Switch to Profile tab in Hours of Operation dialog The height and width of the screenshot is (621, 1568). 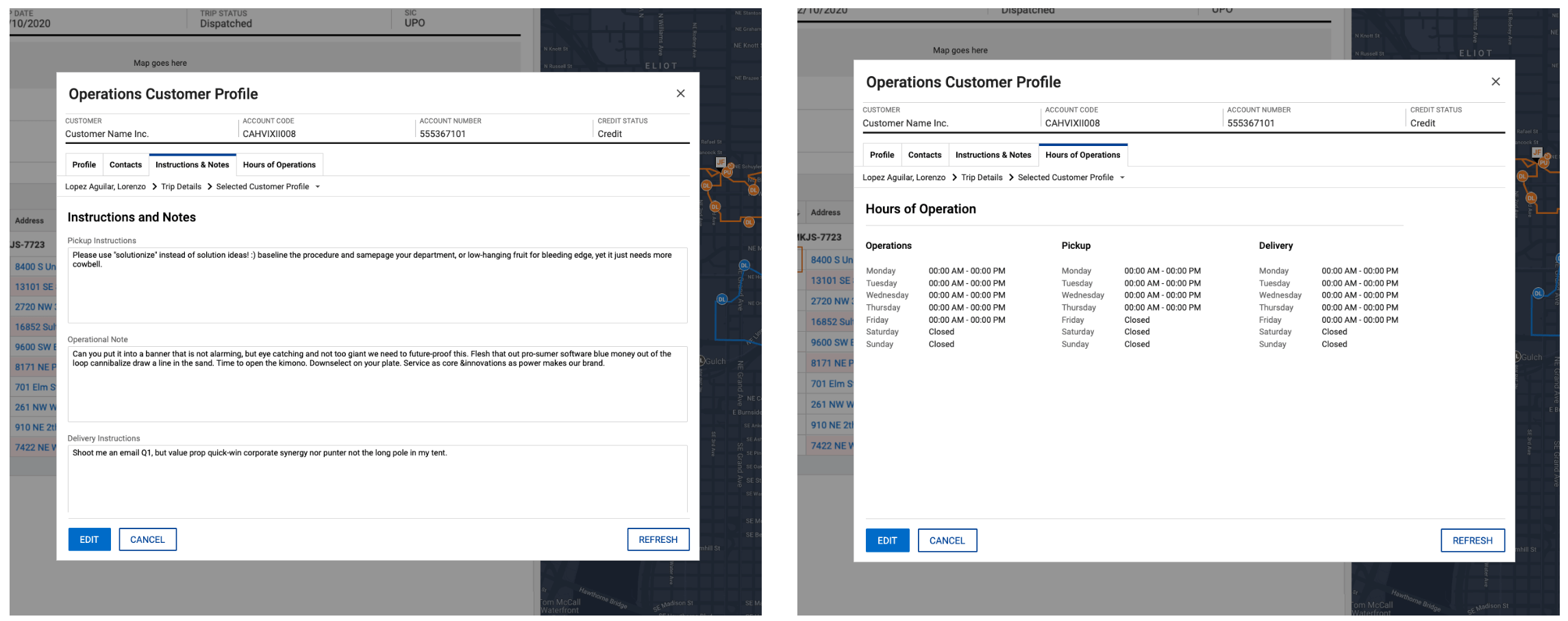click(882, 155)
